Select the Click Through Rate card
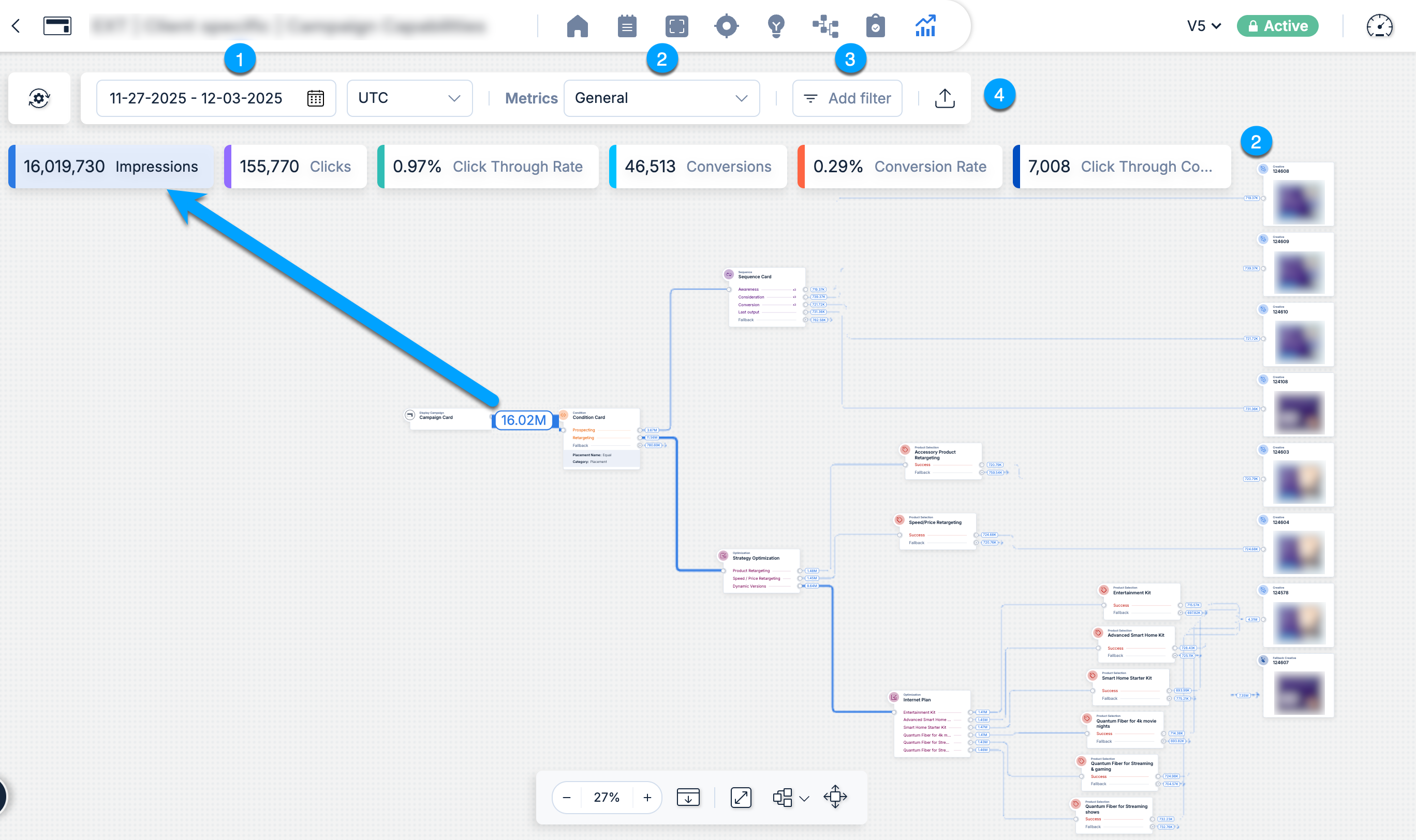This screenshot has height=840, width=1416. 488,167
